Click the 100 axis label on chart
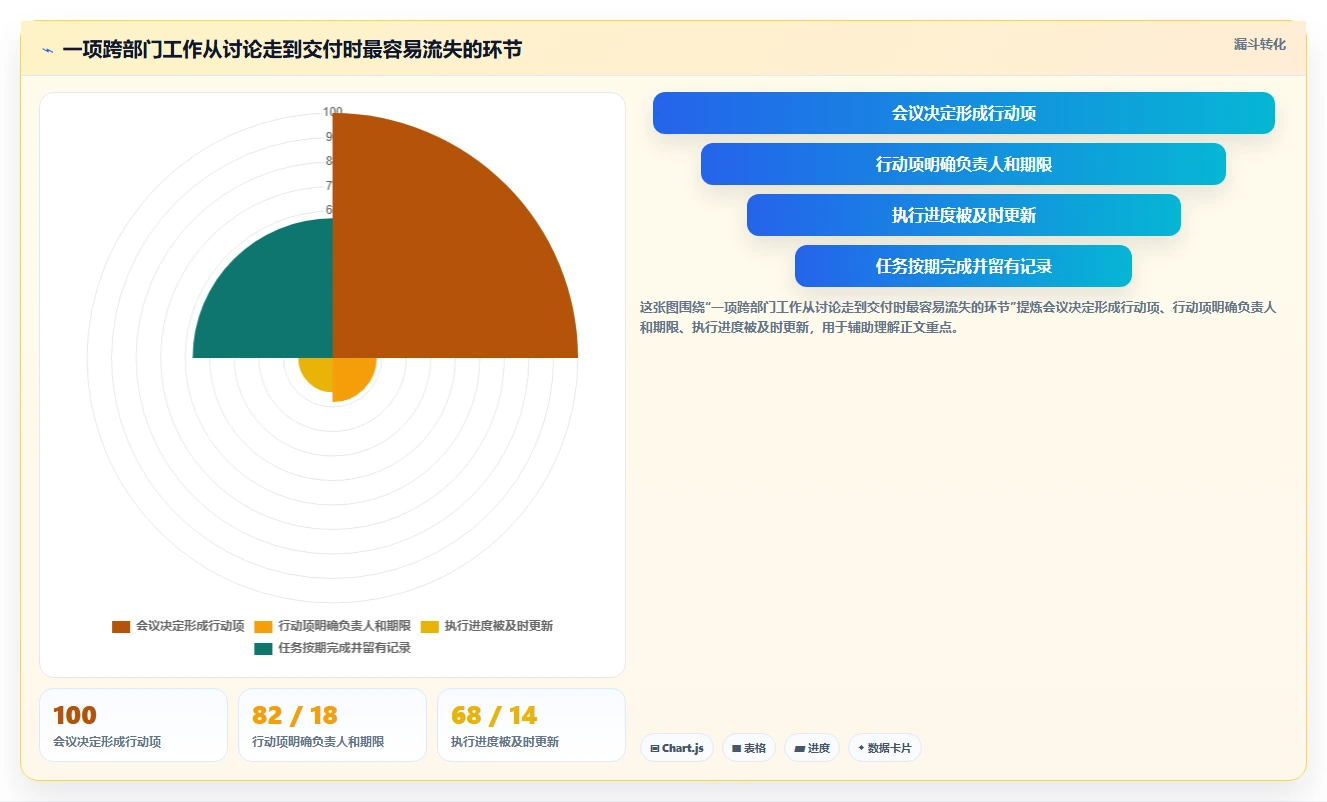Image resolution: width=1327 pixels, height=802 pixels. [333, 112]
